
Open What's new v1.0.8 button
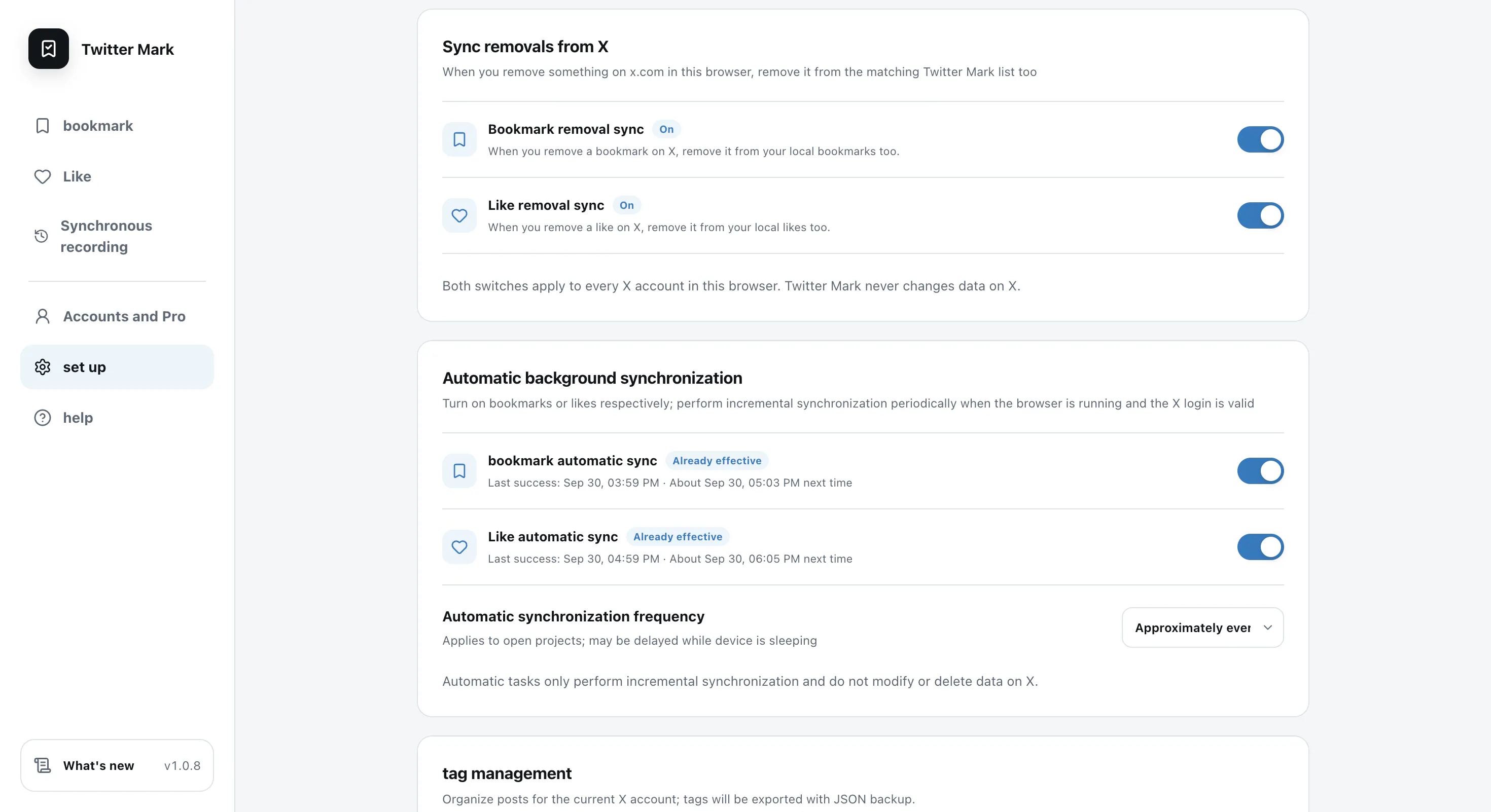tap(117, 765)
